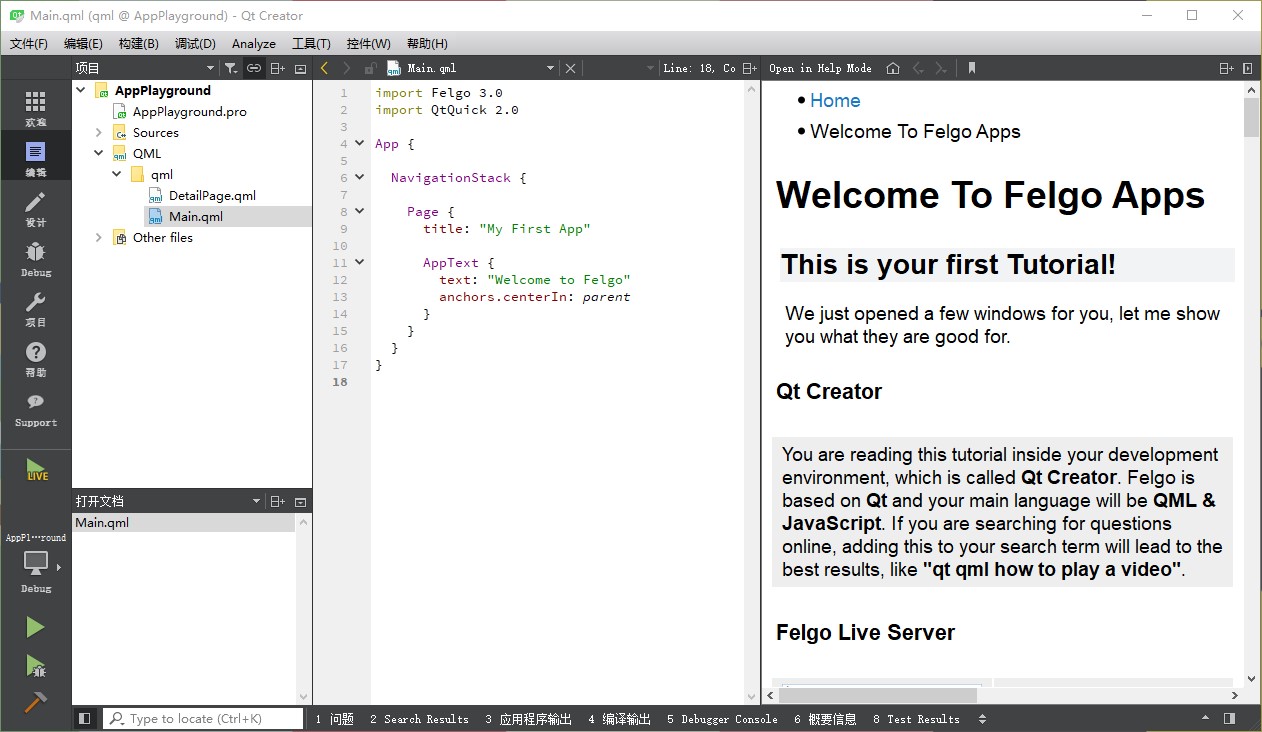Collapse the QML folder node
1262x732 pixels.
click(x=99, y=153)
